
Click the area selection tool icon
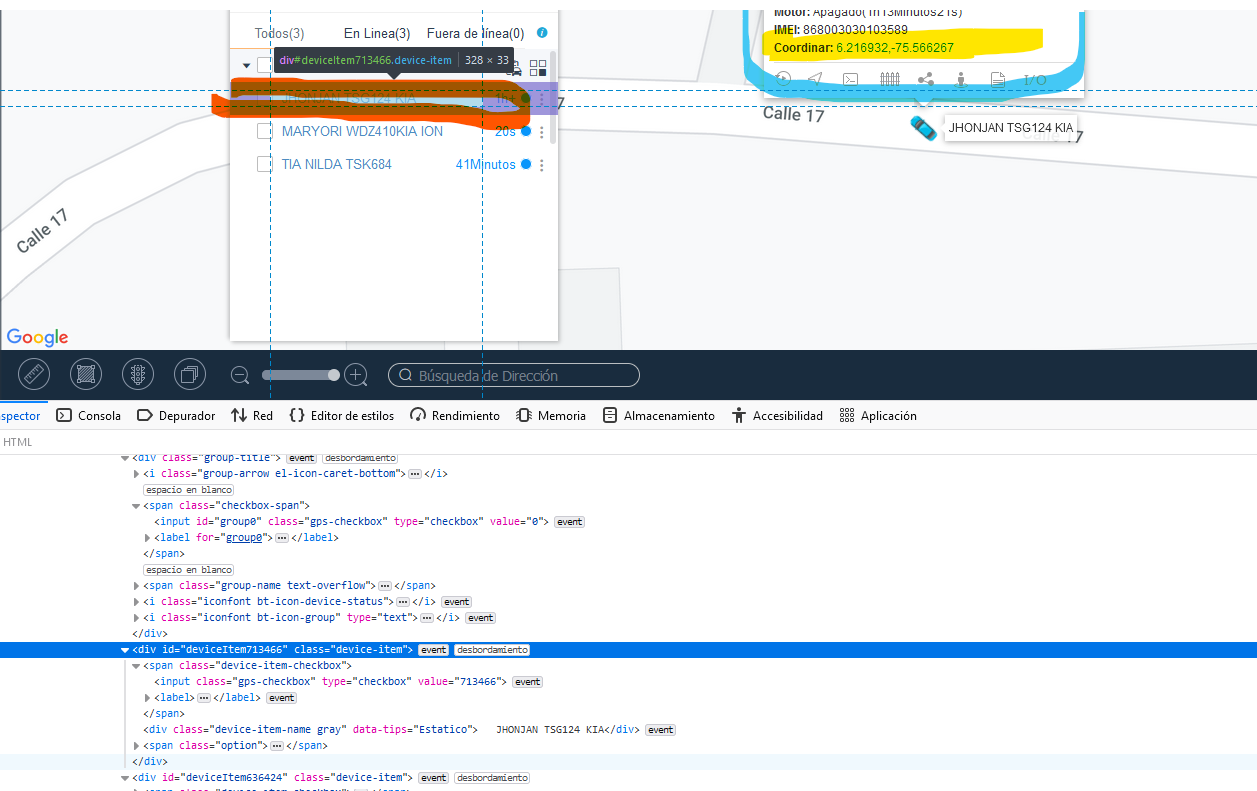86,375
